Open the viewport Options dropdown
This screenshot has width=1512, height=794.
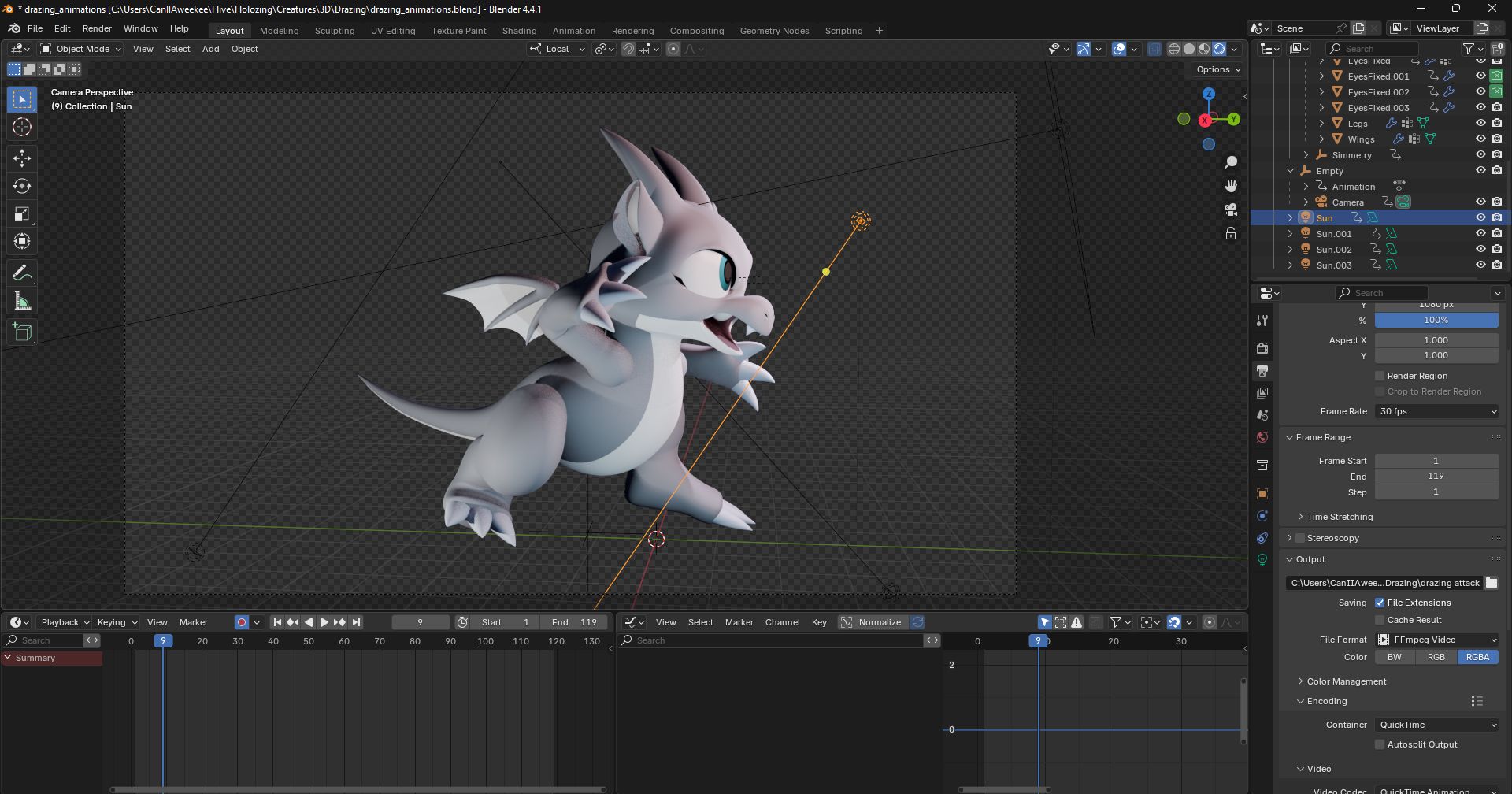pyautogui.click(x=1218, y=69)
